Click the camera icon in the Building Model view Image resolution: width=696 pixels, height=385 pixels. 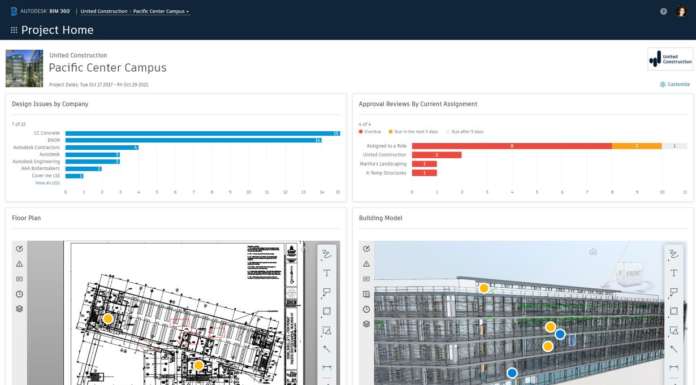tap(593, 252)
